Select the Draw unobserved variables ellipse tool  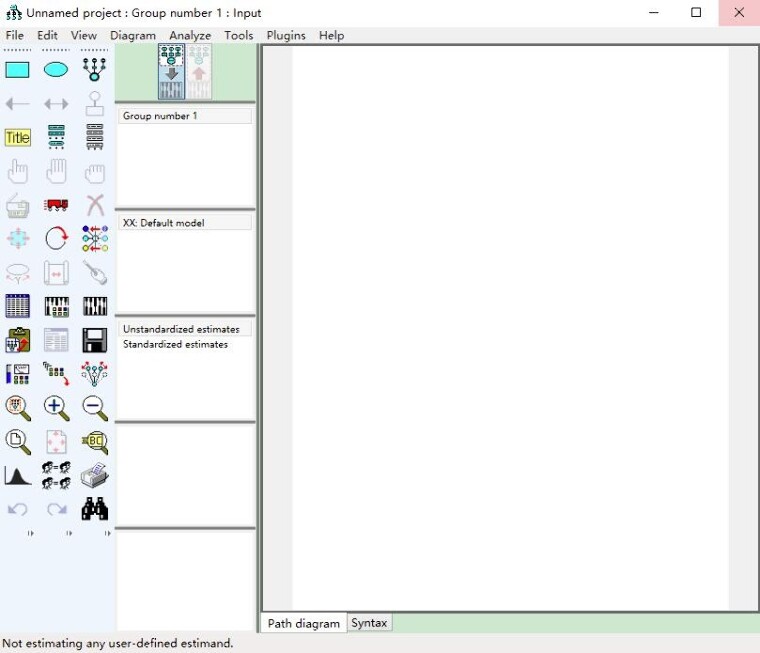tap(56, 70)
